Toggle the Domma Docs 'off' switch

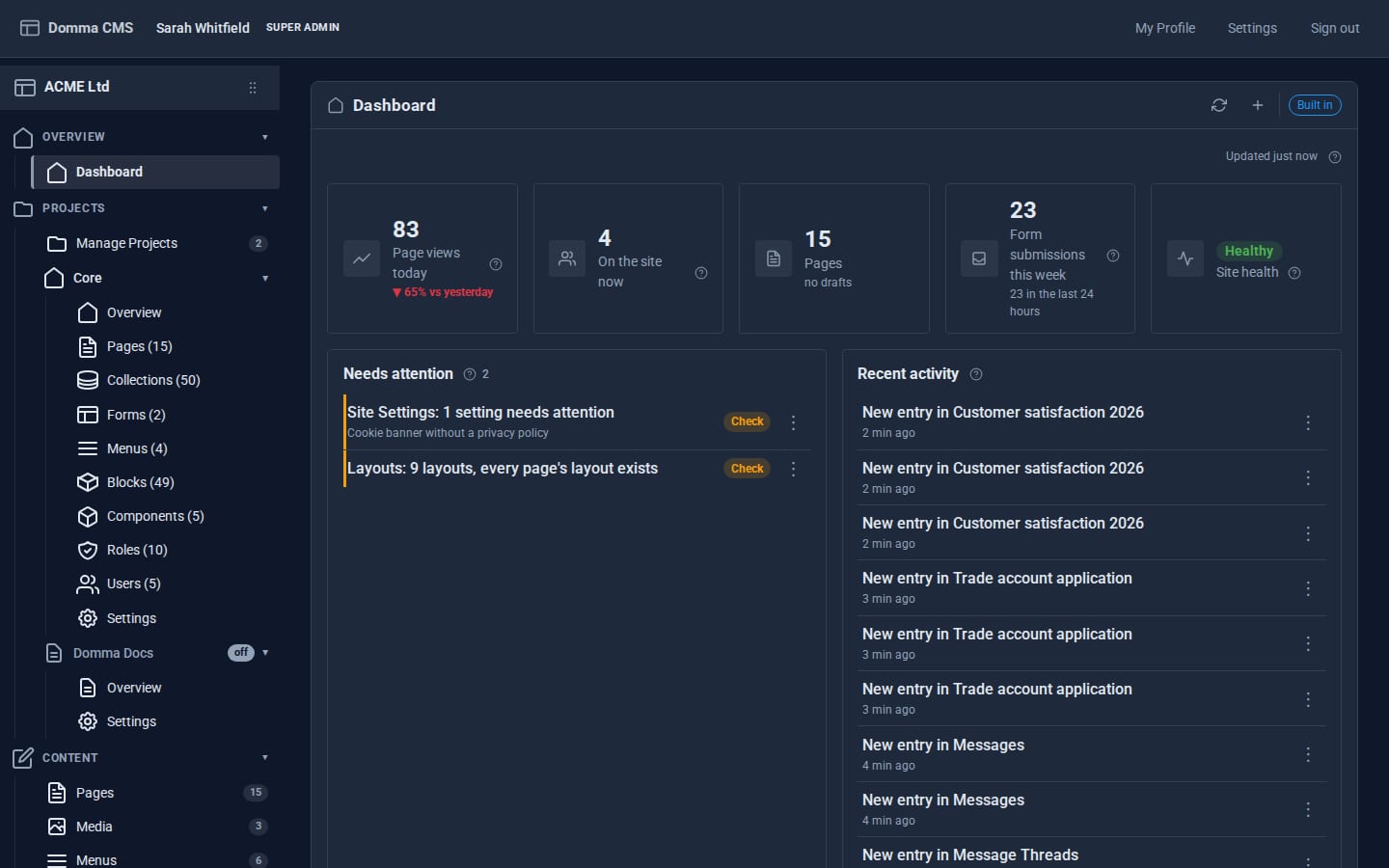241,653
